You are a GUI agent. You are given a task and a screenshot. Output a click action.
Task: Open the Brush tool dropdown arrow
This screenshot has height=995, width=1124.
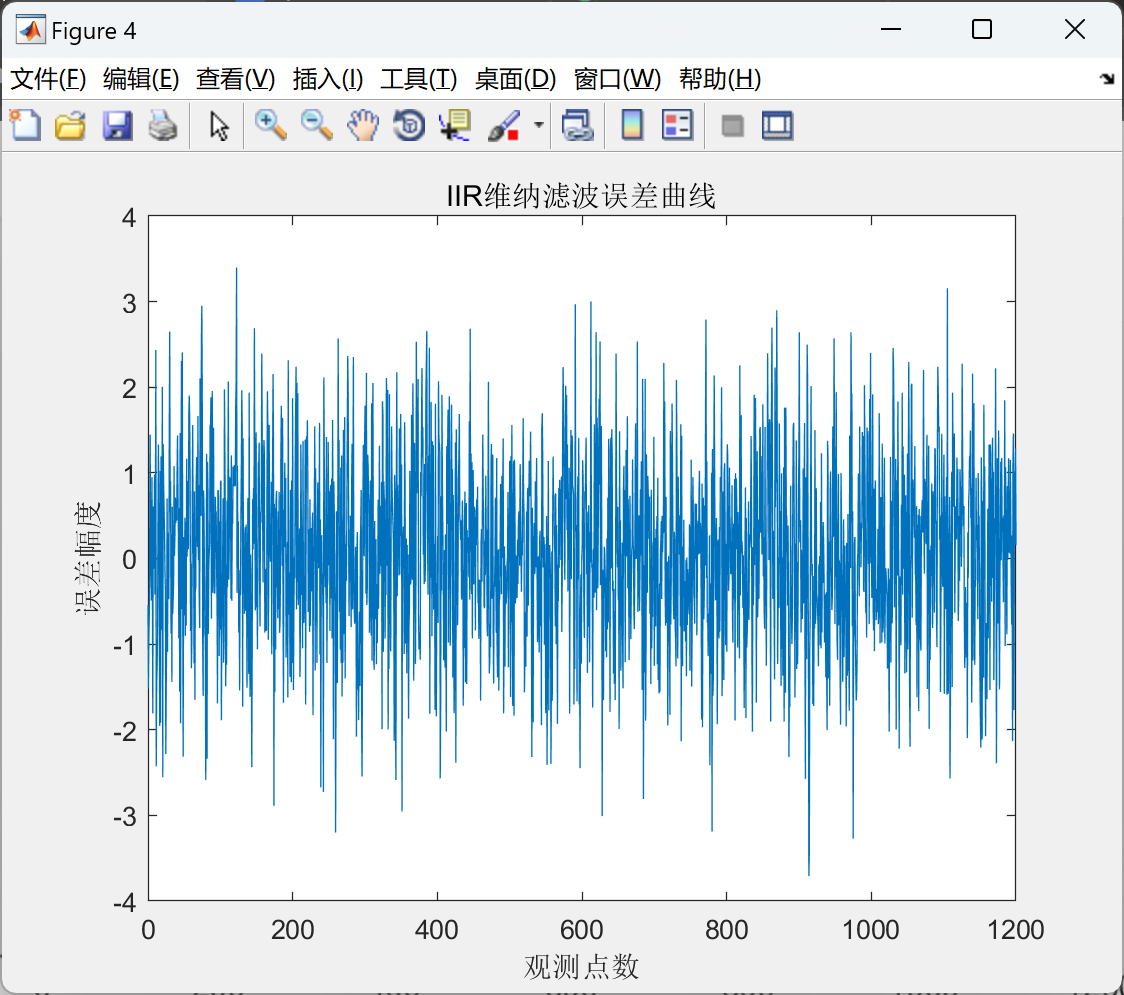click(x=537, y=125)
